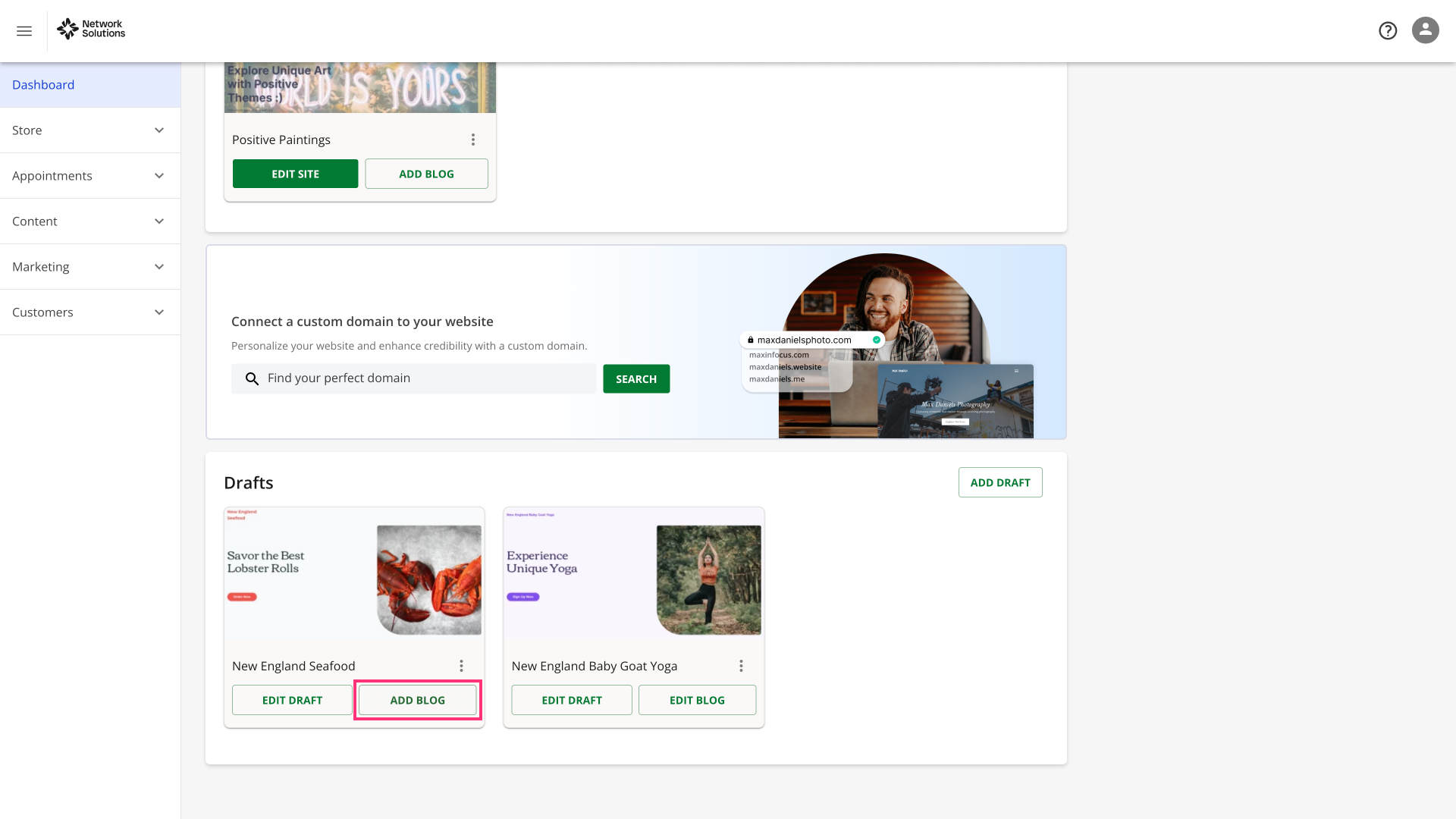Open the user account avatar icon
The image size is (1456, 819).
pos(1425,30)
